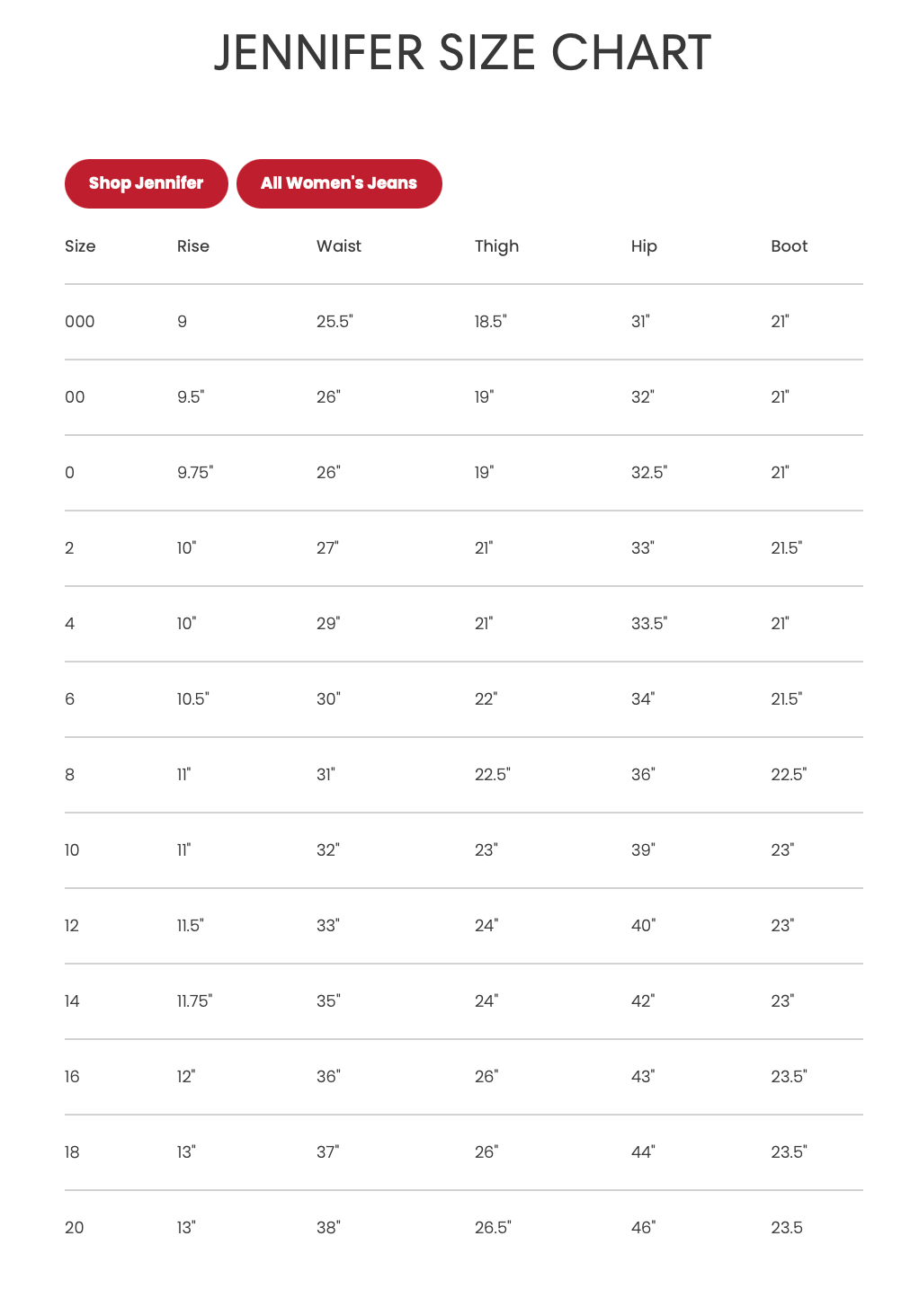Click the 11.75" rise value
This screenshot has width=910, height=1316.
(194, 1001)
